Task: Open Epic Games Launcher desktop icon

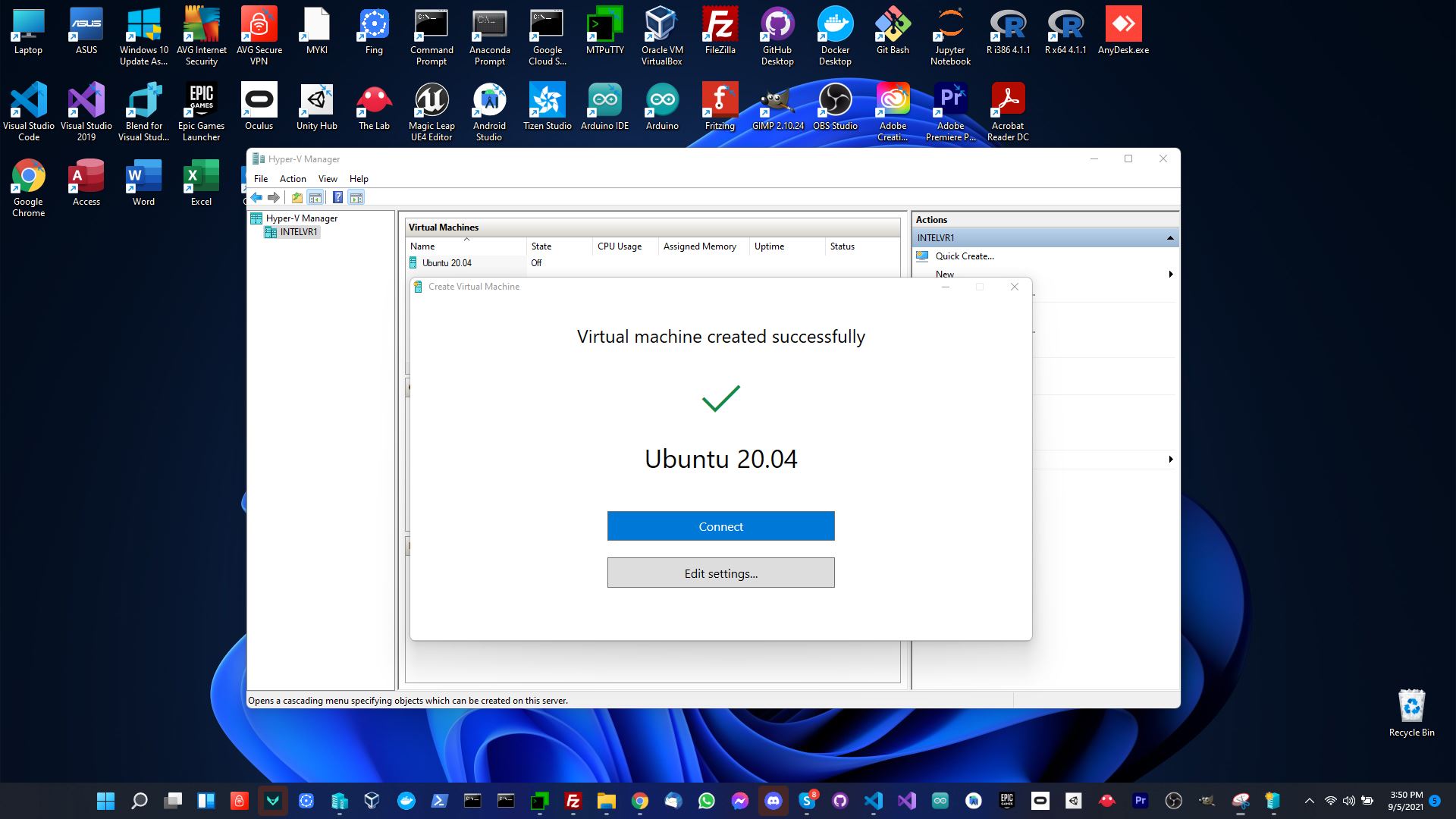Action: (x=201, y=111)
